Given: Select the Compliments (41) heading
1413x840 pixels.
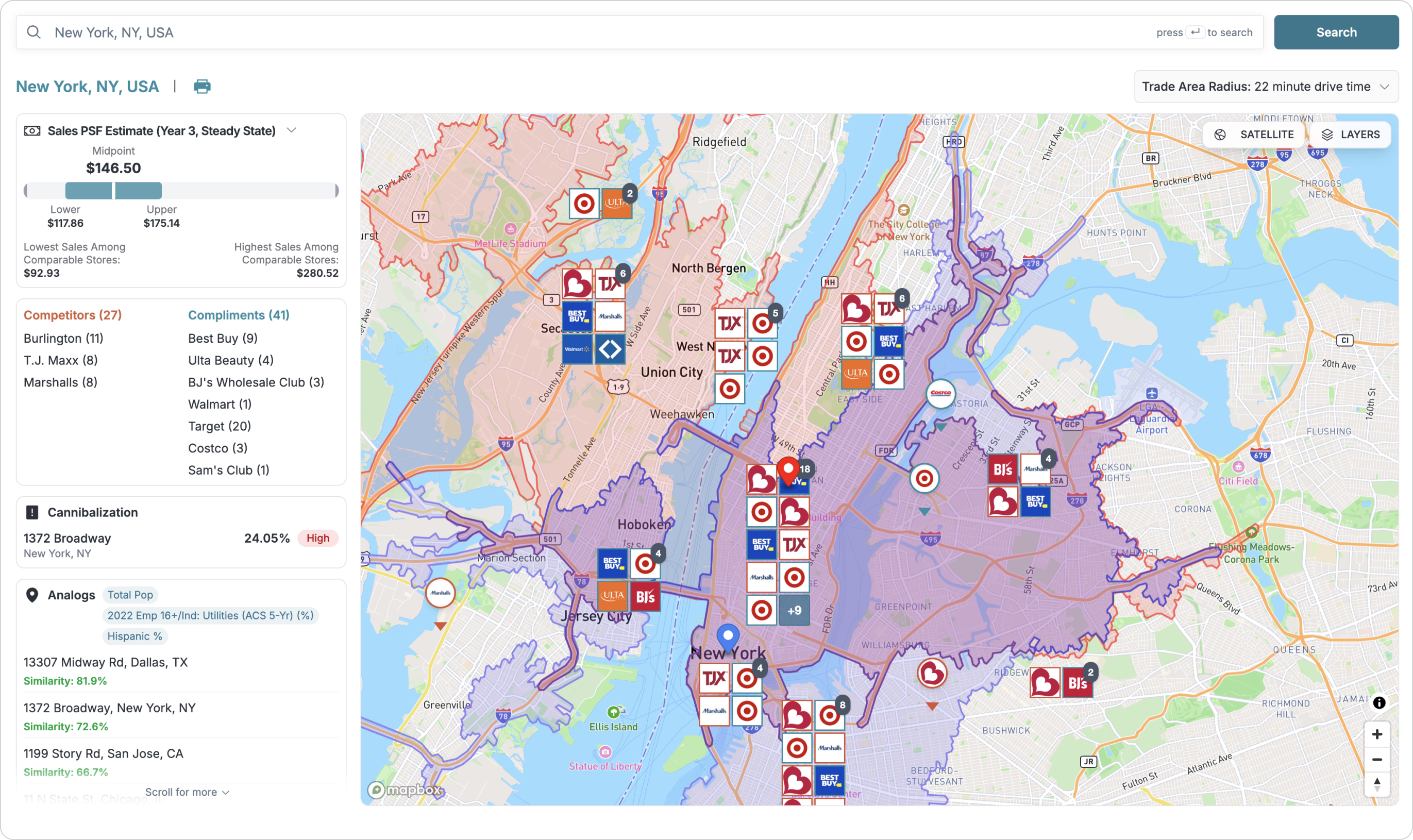Looking at the screenshot, I should pyautogui.click(x=239, y=315).
